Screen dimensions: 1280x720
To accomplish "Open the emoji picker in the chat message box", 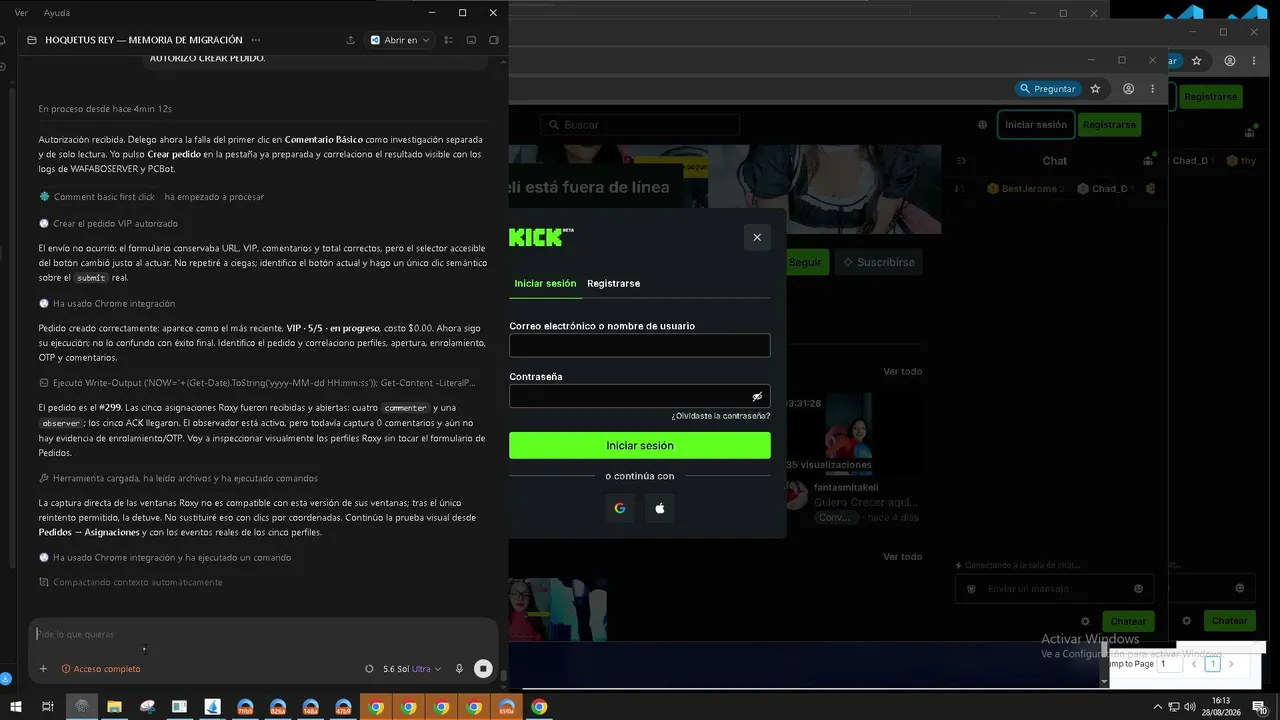I will point(1138,589).
